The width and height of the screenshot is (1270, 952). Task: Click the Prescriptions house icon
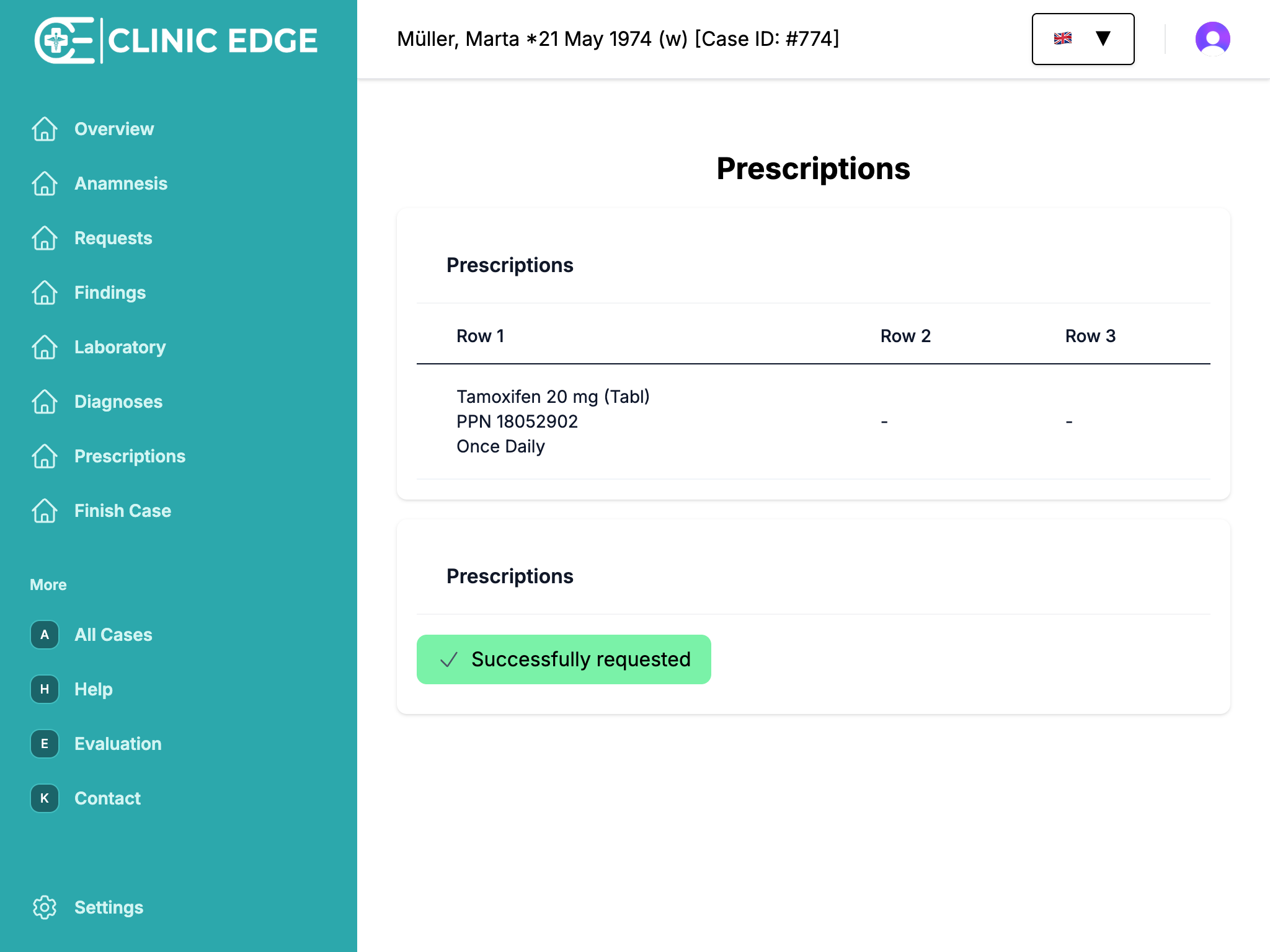[x=44, y=456]
